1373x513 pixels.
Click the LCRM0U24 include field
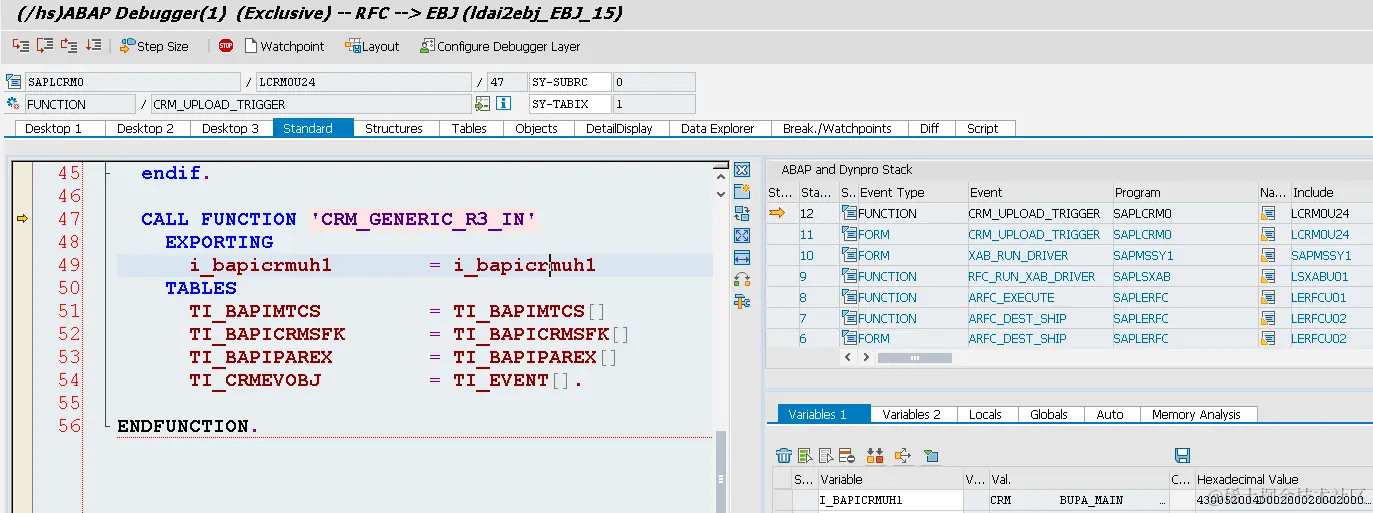coord(363,82)
